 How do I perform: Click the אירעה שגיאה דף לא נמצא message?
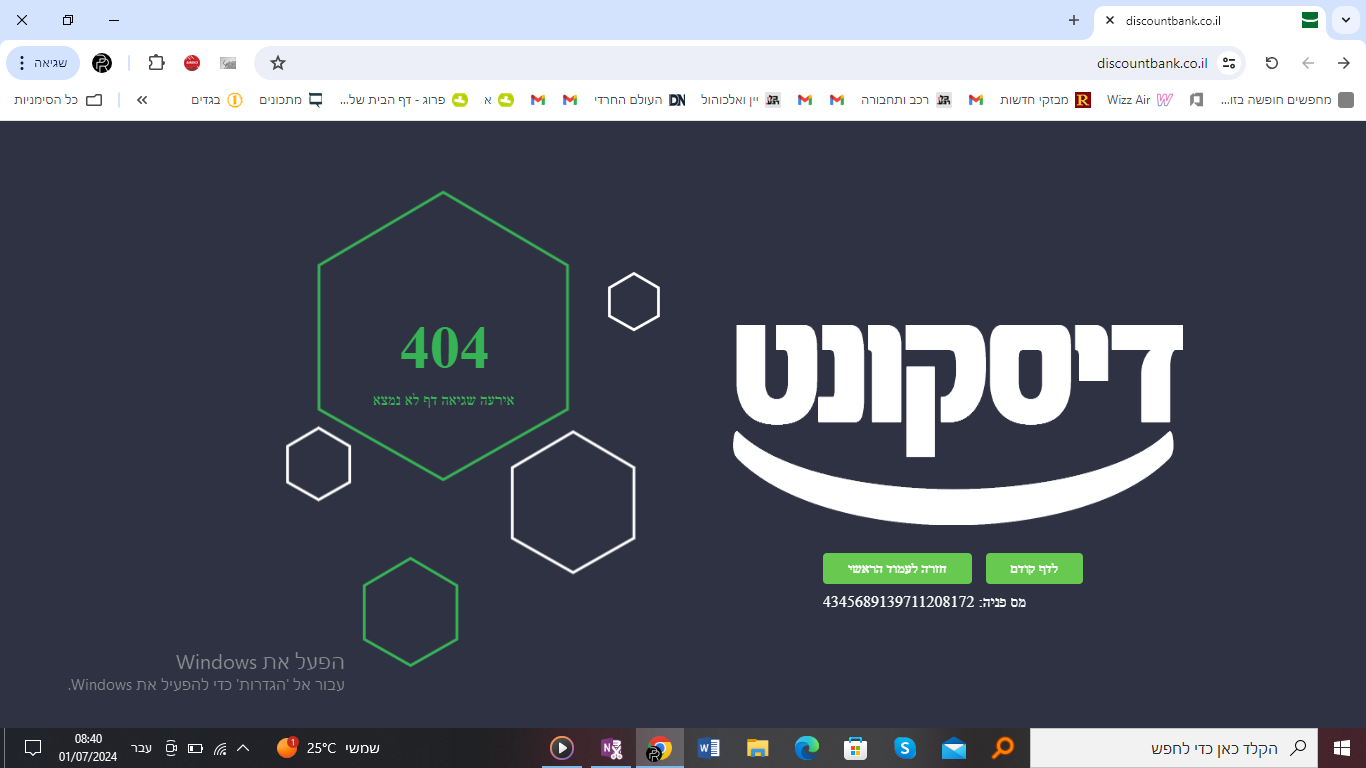[x=443, y=400]
